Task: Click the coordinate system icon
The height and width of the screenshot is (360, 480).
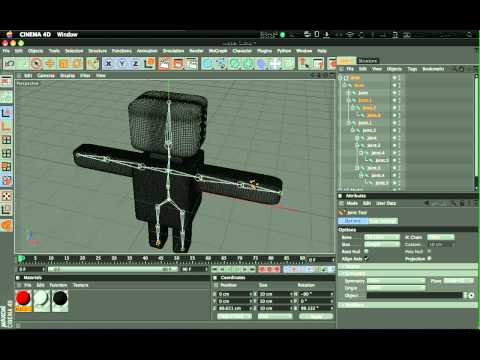Action: 149,63
